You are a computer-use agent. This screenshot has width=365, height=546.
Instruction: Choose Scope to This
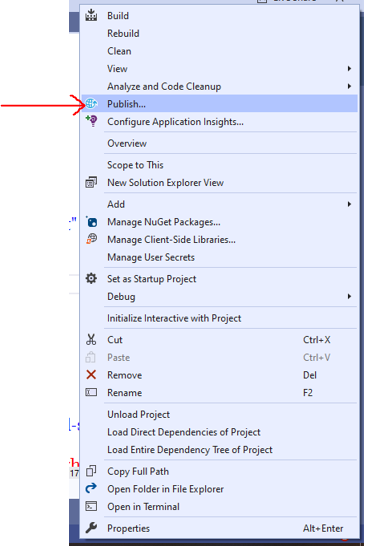pos(219,165)
